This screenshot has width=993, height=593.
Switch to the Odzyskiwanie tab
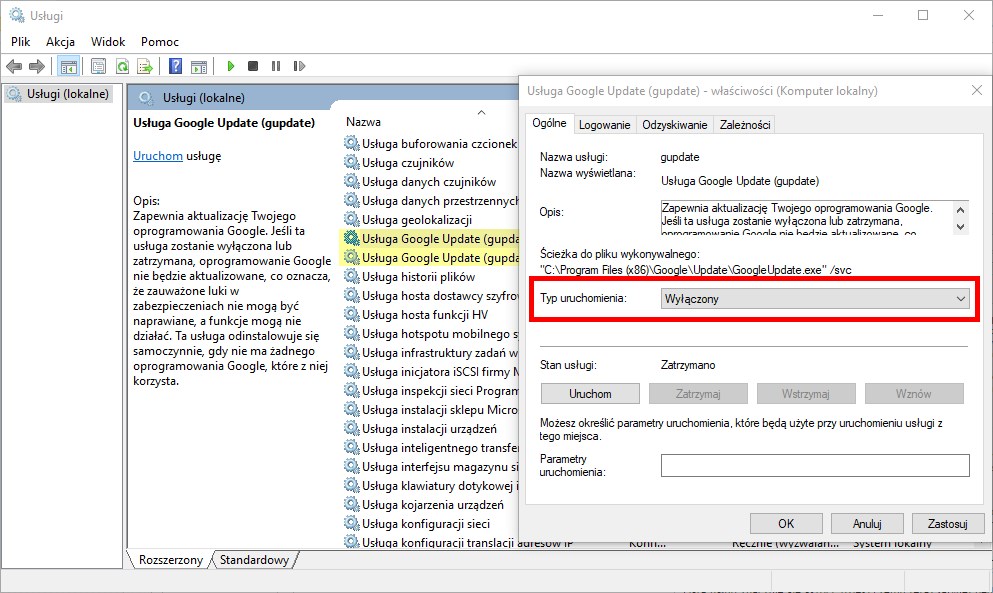(674, 125)
